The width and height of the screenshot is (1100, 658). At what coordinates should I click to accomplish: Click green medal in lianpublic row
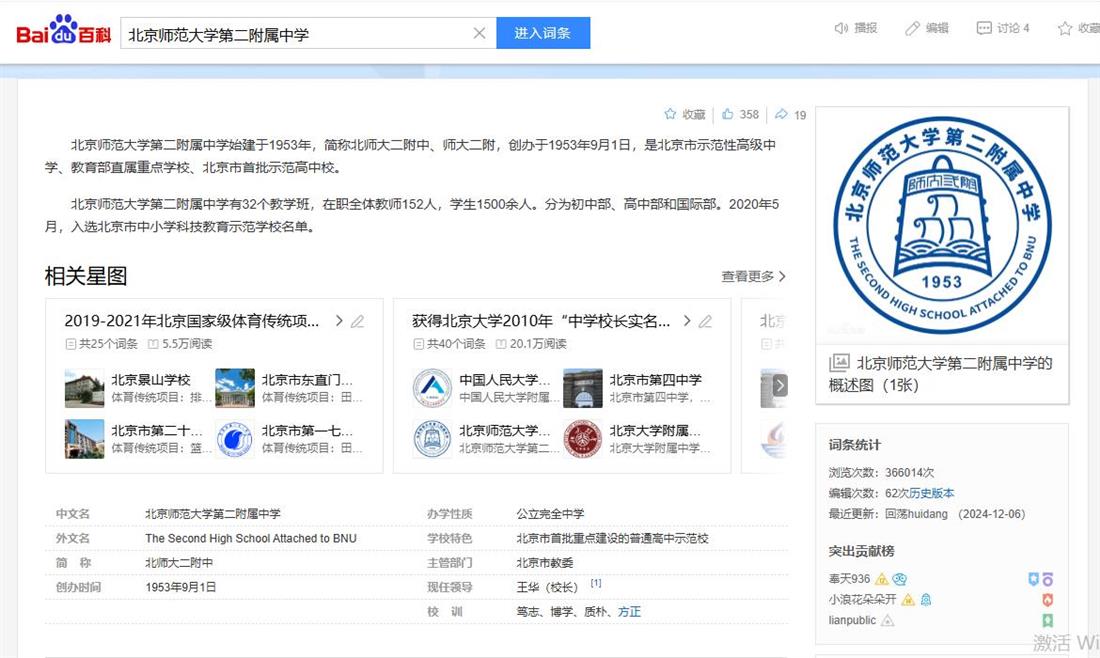pos(1047,620)
